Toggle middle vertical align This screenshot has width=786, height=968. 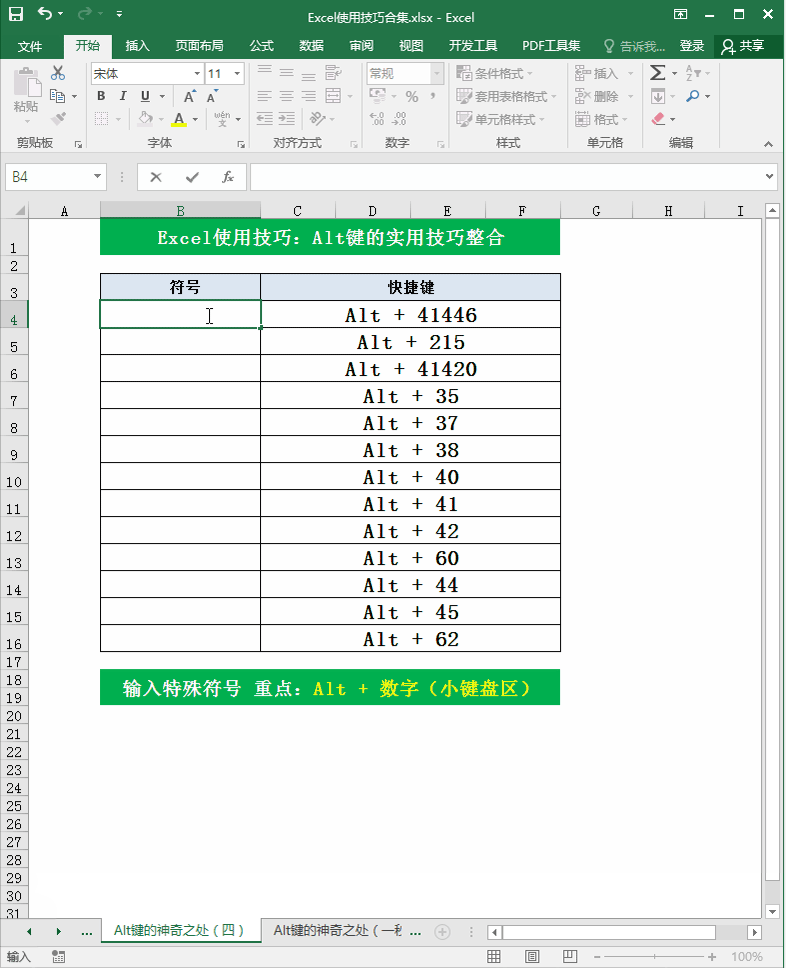286,73
